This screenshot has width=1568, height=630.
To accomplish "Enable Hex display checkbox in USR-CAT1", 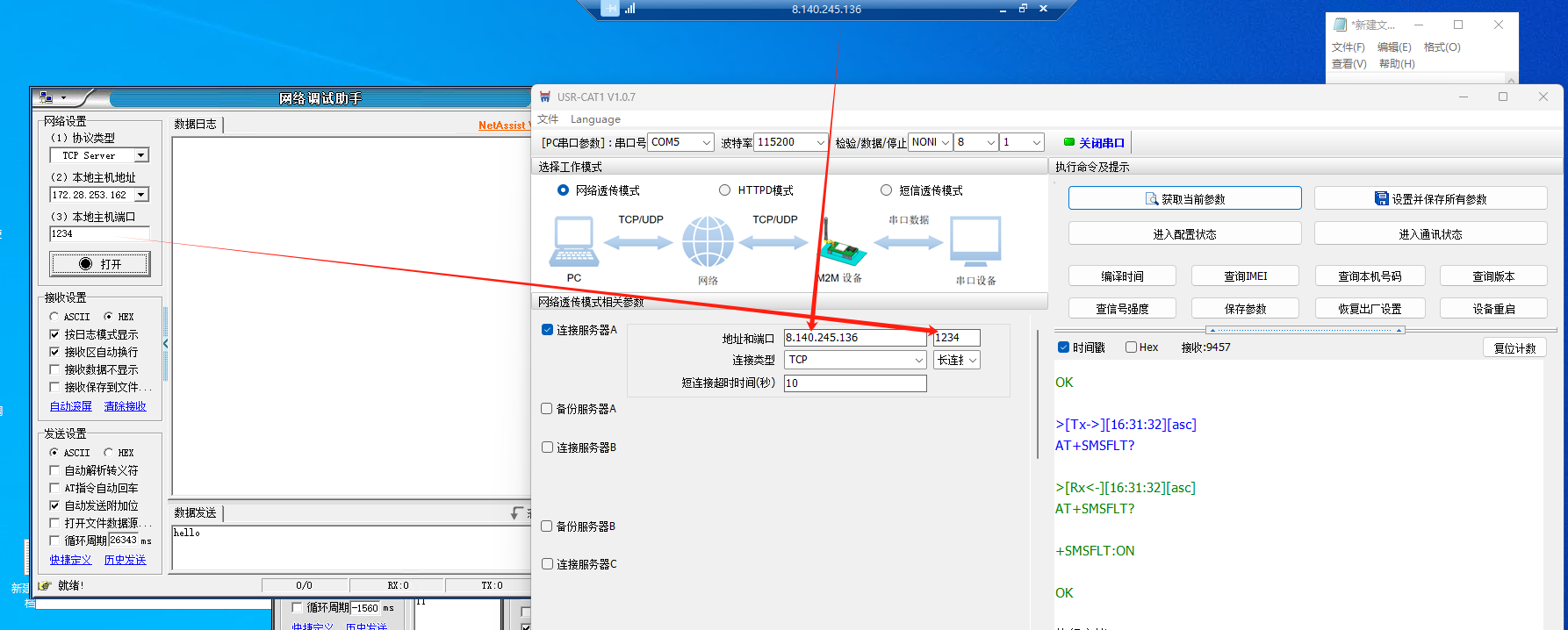I will pos(1131,347).
